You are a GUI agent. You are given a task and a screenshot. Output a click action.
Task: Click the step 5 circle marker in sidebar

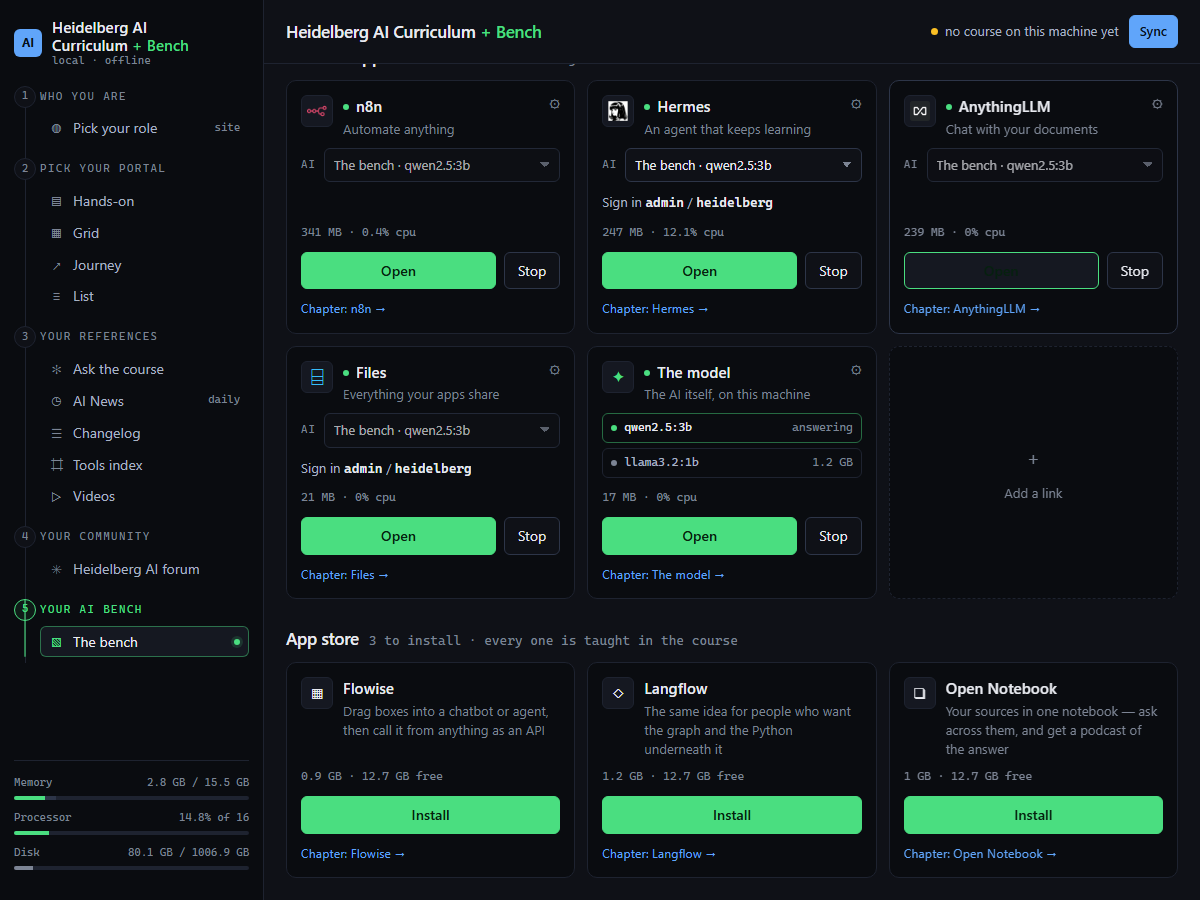tap(25, 609)
